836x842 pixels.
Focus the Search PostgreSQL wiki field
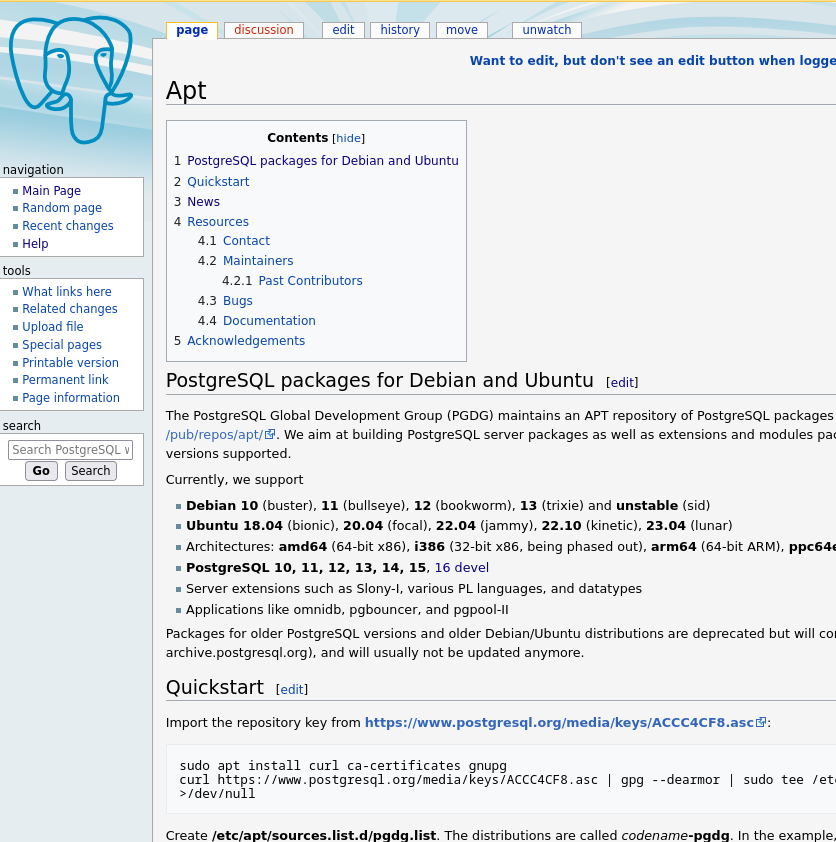tap(70, 450)
